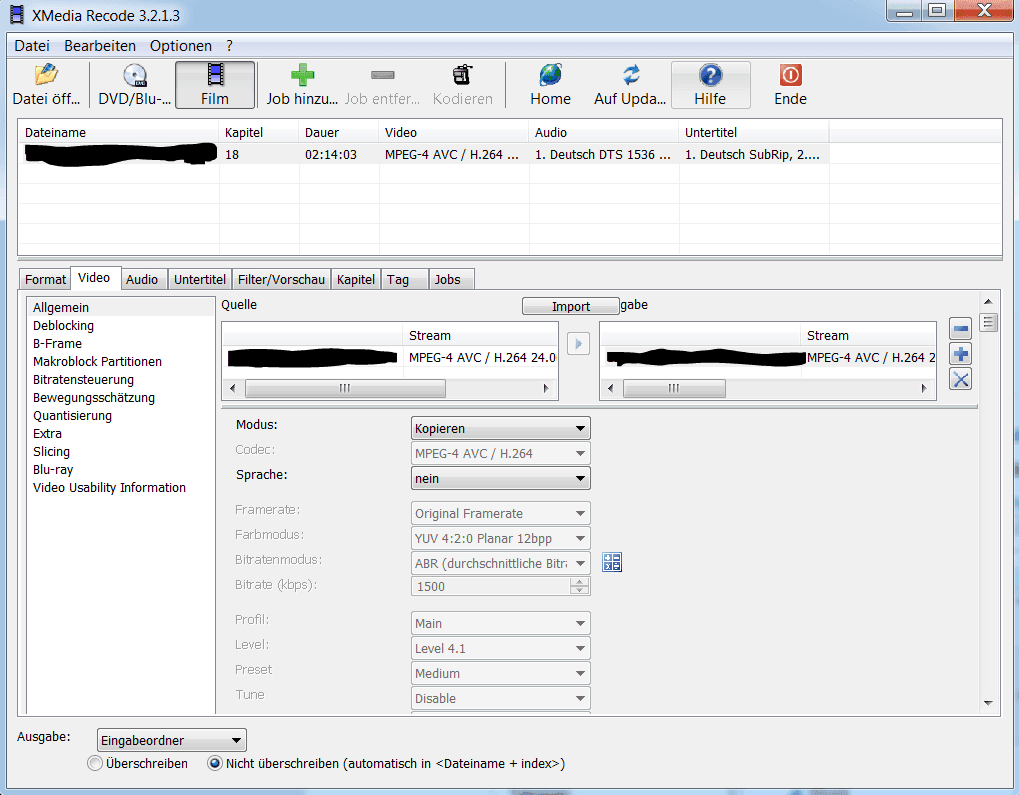Select the file row with duration 02:14:03
The image size is (1019, 795).
[x=424, y=155]
